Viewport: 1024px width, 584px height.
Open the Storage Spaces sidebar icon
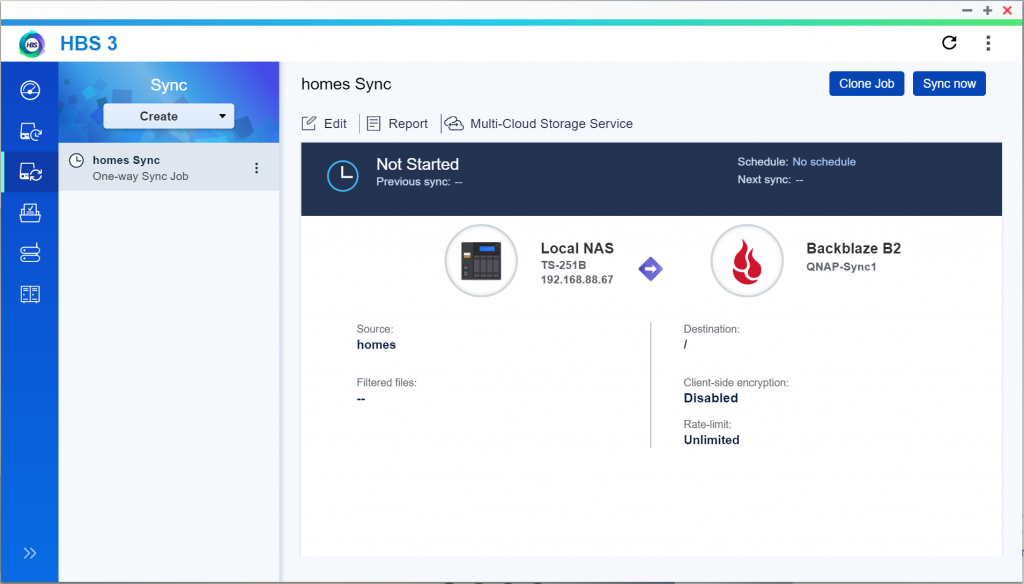[x=30, y=253]
